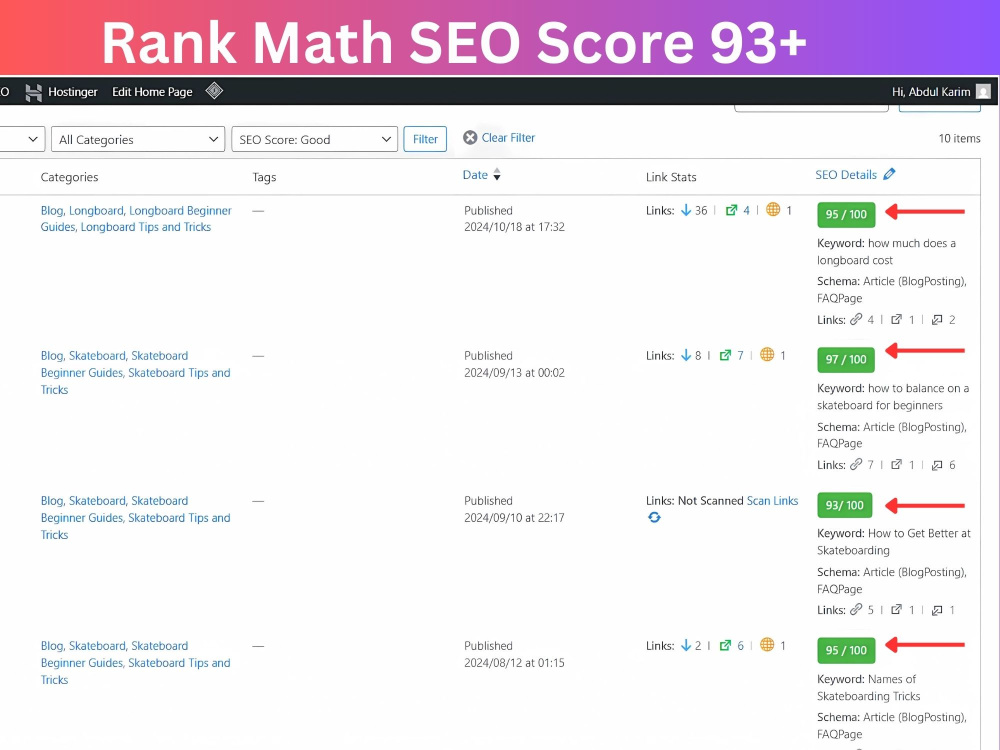Screen dimensions: 1000x750
Task: Click the globe icon in the 2024/08/12 row
Action: [767, 645]
